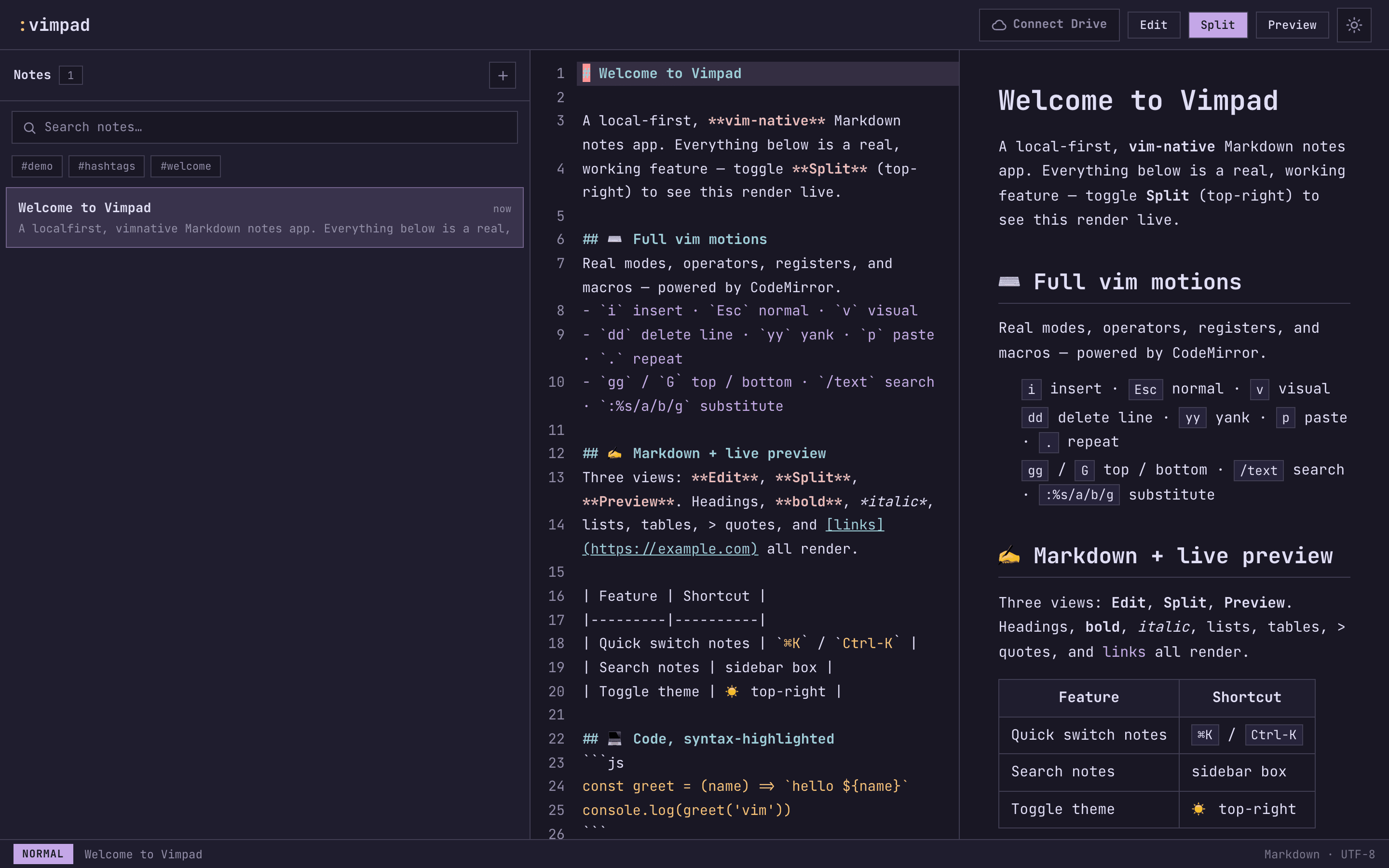Click line number 12 in gutter

pos(556,453)
